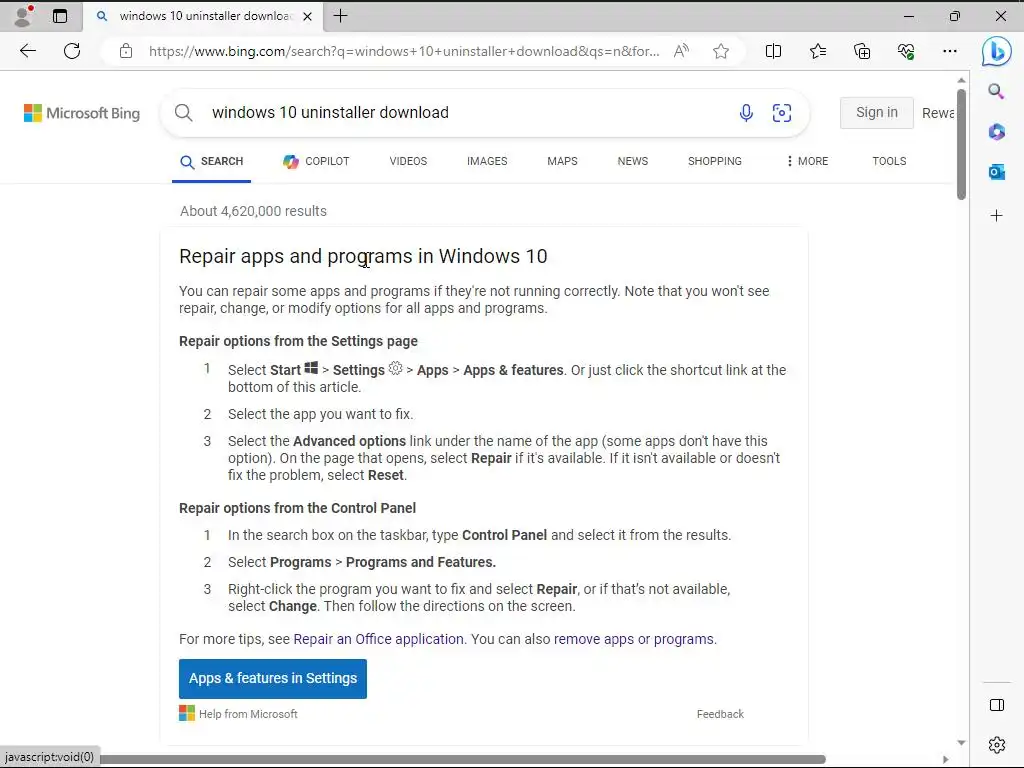Open the browser profile icon

(x=23, y=16)
